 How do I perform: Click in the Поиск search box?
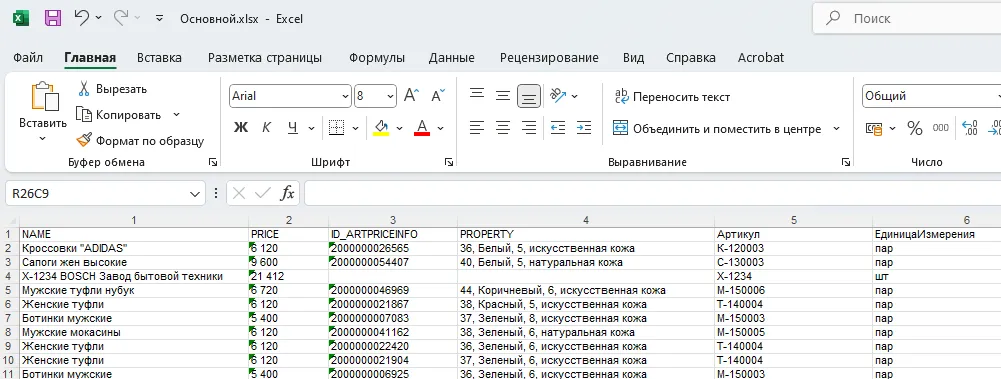pyautogui.click(x=907, y=19)
